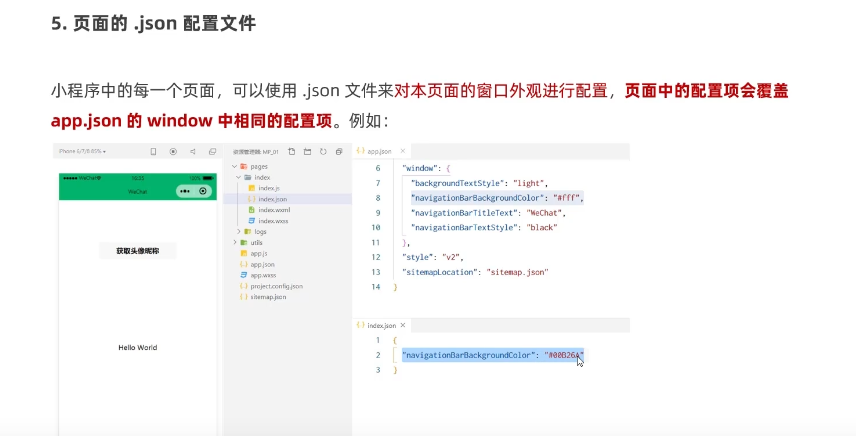Image resolution: width=856 pixels, height=436 pixels.
Task: Click the simulator phone device icon
Action: [153, 152]
